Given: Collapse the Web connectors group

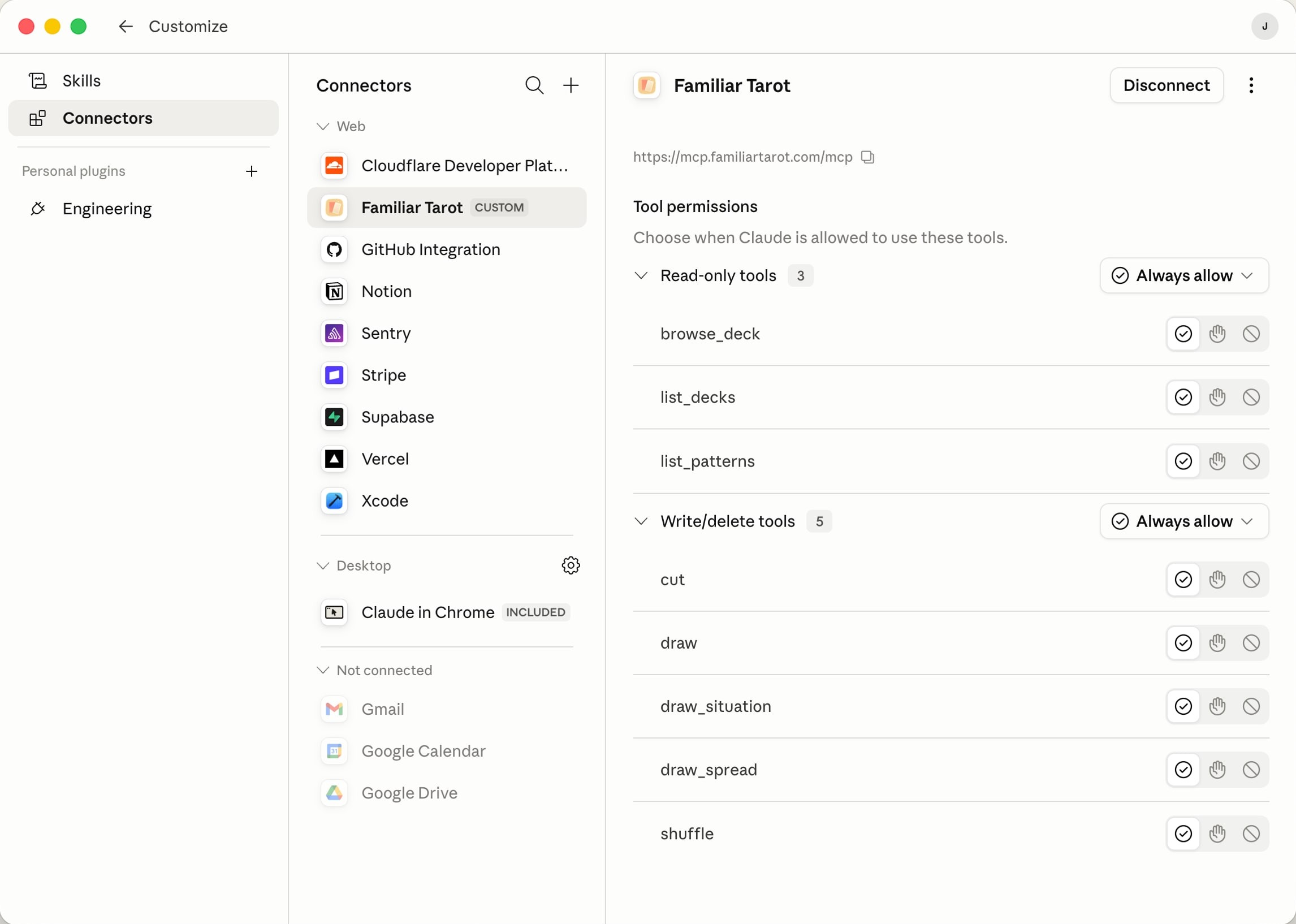Looking at the screenshot, I should click(322, 126).
